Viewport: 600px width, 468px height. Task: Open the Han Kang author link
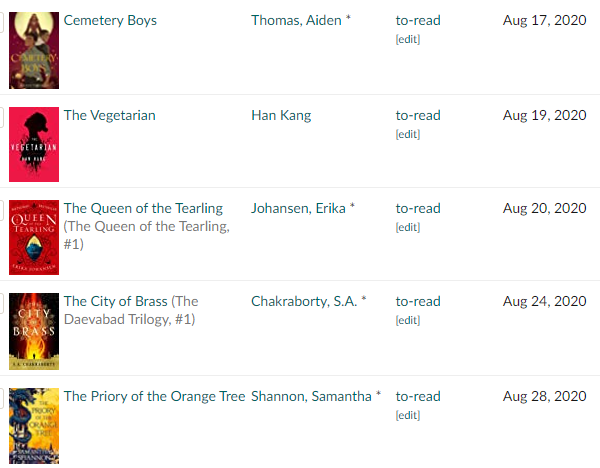(281, 115)
